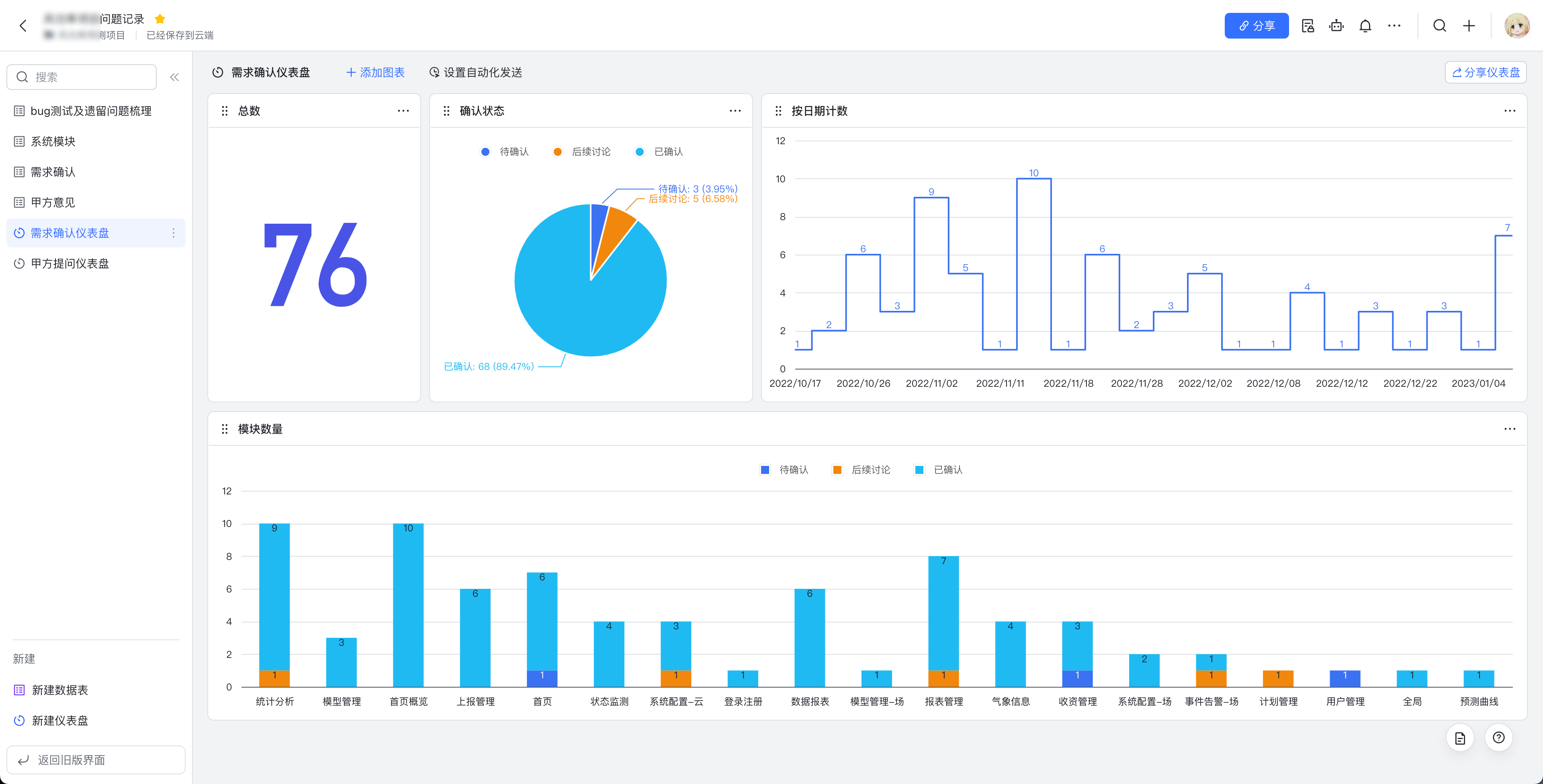Open the 确认状态 chart more-options menu
Screen dimensions: 1543x784
[735, 111]
